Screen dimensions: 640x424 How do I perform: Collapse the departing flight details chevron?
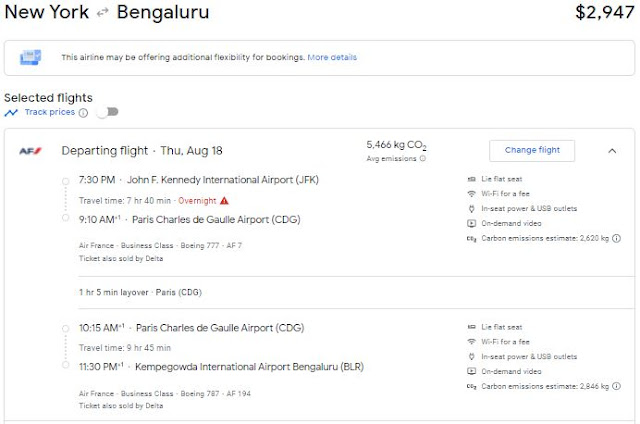pyautogui.click(x=612, y=151)
